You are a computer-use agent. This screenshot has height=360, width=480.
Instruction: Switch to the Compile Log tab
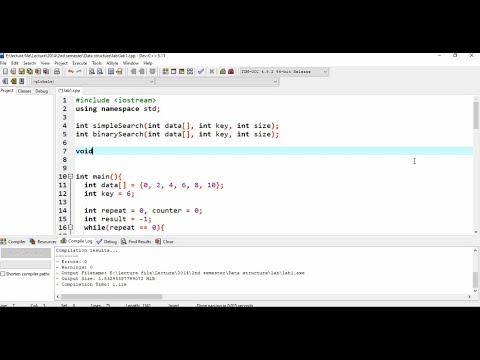(x=76, y=241)
